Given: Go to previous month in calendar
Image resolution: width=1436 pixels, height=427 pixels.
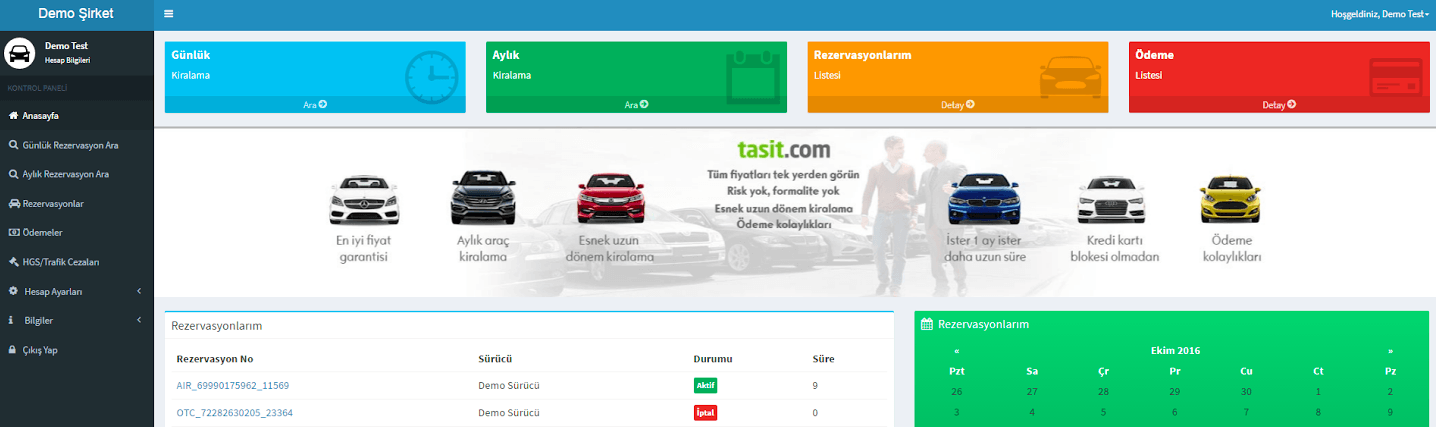Looking at the screenshot, I should tap(957, 351).
